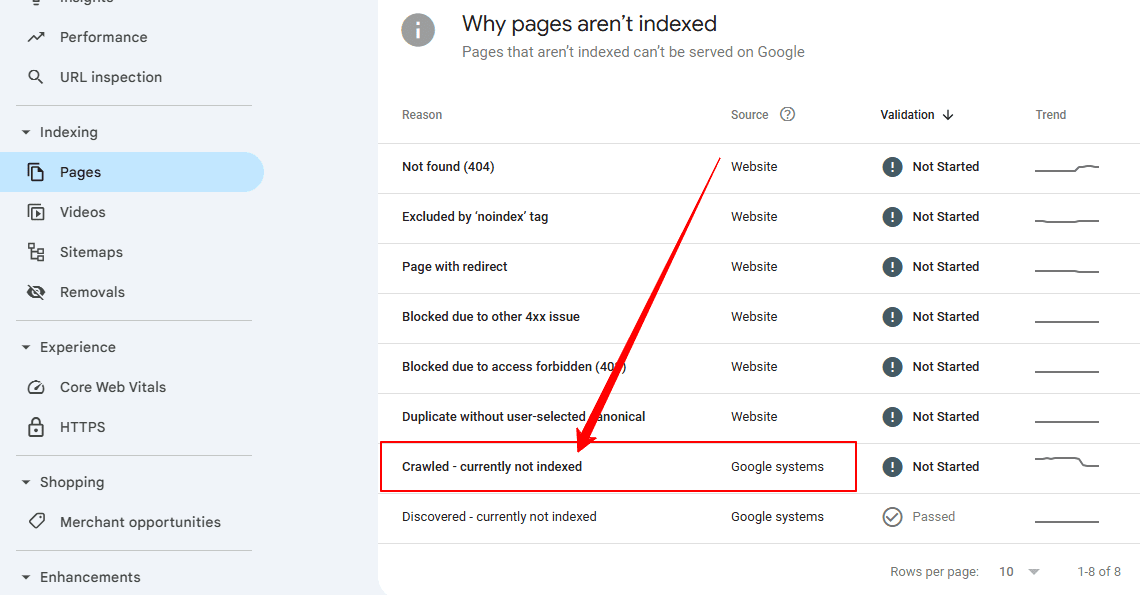
Task: Click the Videos icon in sidebar
Action: click(36, 212)
